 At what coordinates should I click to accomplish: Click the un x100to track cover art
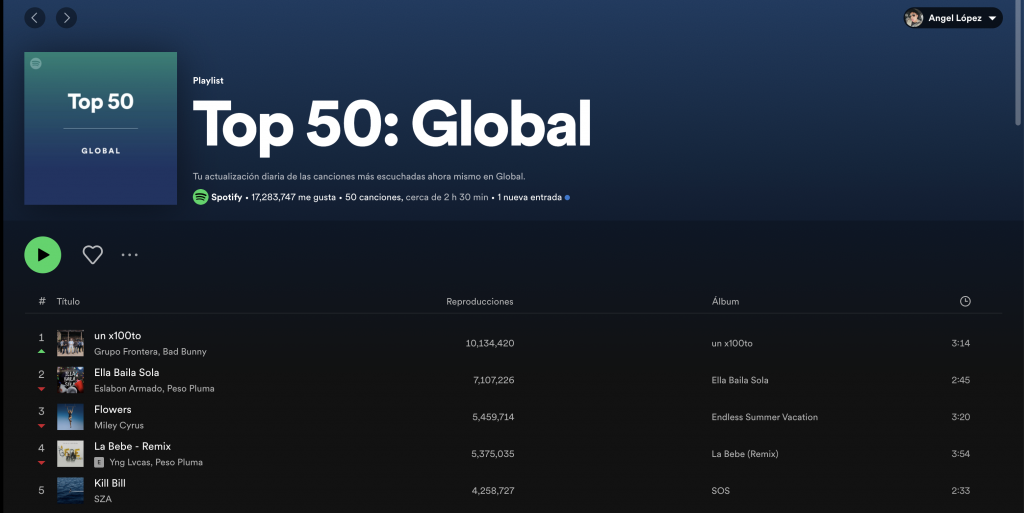coord(70,343)
